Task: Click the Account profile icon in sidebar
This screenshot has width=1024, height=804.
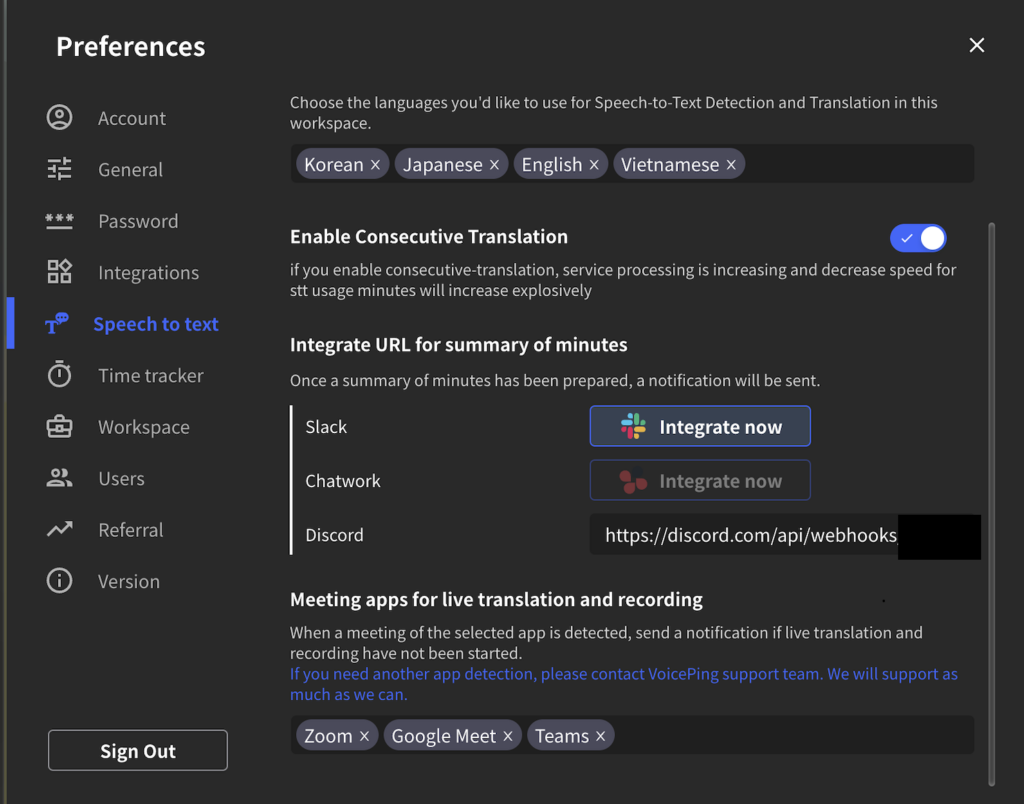Action: click(x=60, y=118)
